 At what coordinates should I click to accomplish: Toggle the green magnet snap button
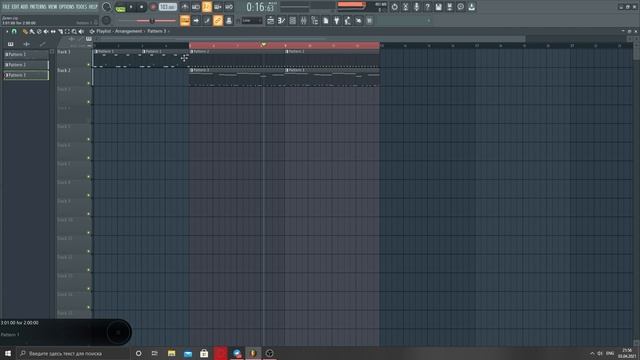pos(14,31)
